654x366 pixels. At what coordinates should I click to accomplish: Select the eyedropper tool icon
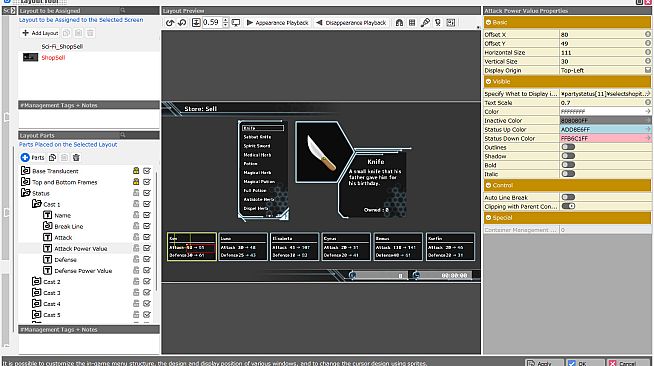point(425,23)
